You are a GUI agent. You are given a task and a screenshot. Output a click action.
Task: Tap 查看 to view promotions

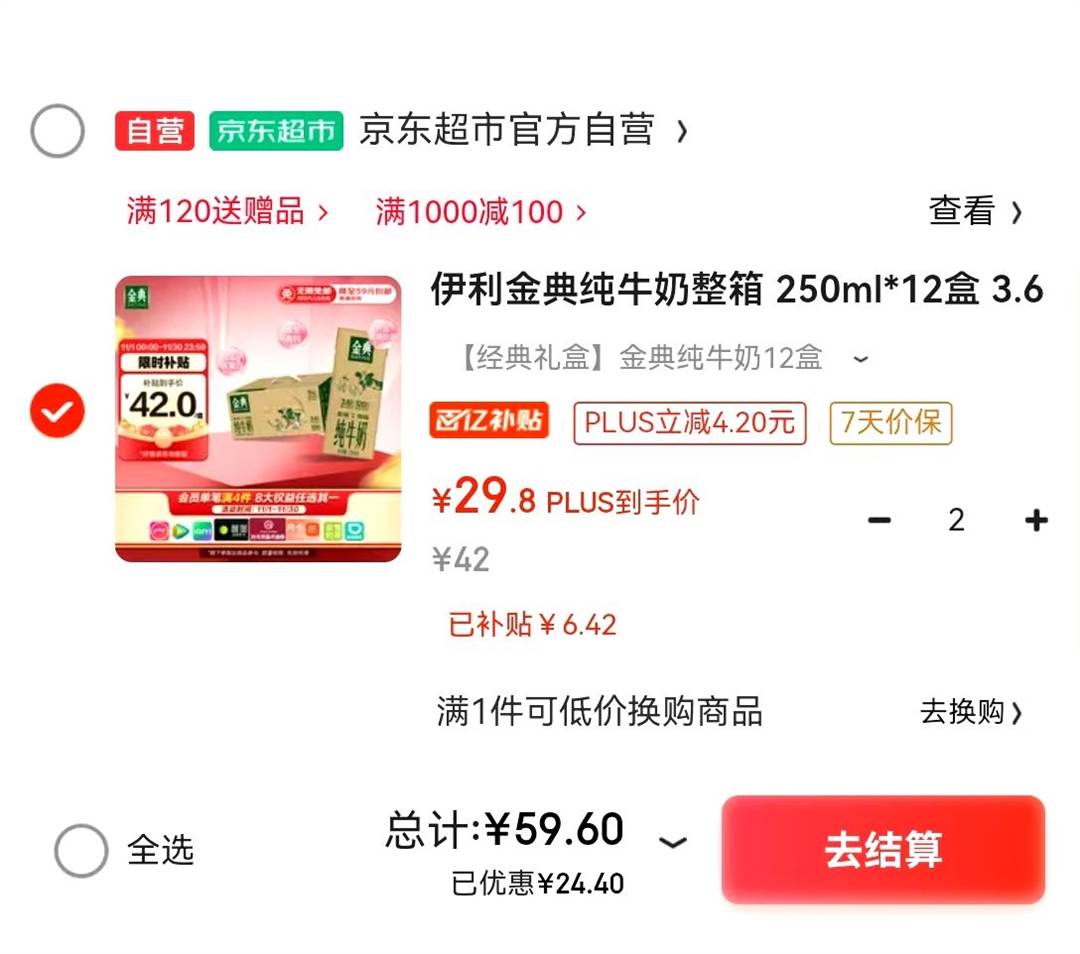pyautogui.click(x=975, y=211)
